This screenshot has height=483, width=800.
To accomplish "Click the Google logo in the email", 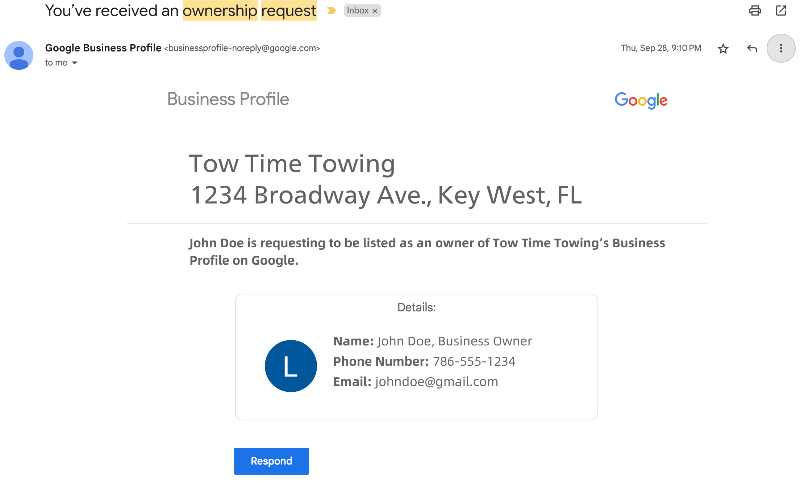I will tap(641, 100).
